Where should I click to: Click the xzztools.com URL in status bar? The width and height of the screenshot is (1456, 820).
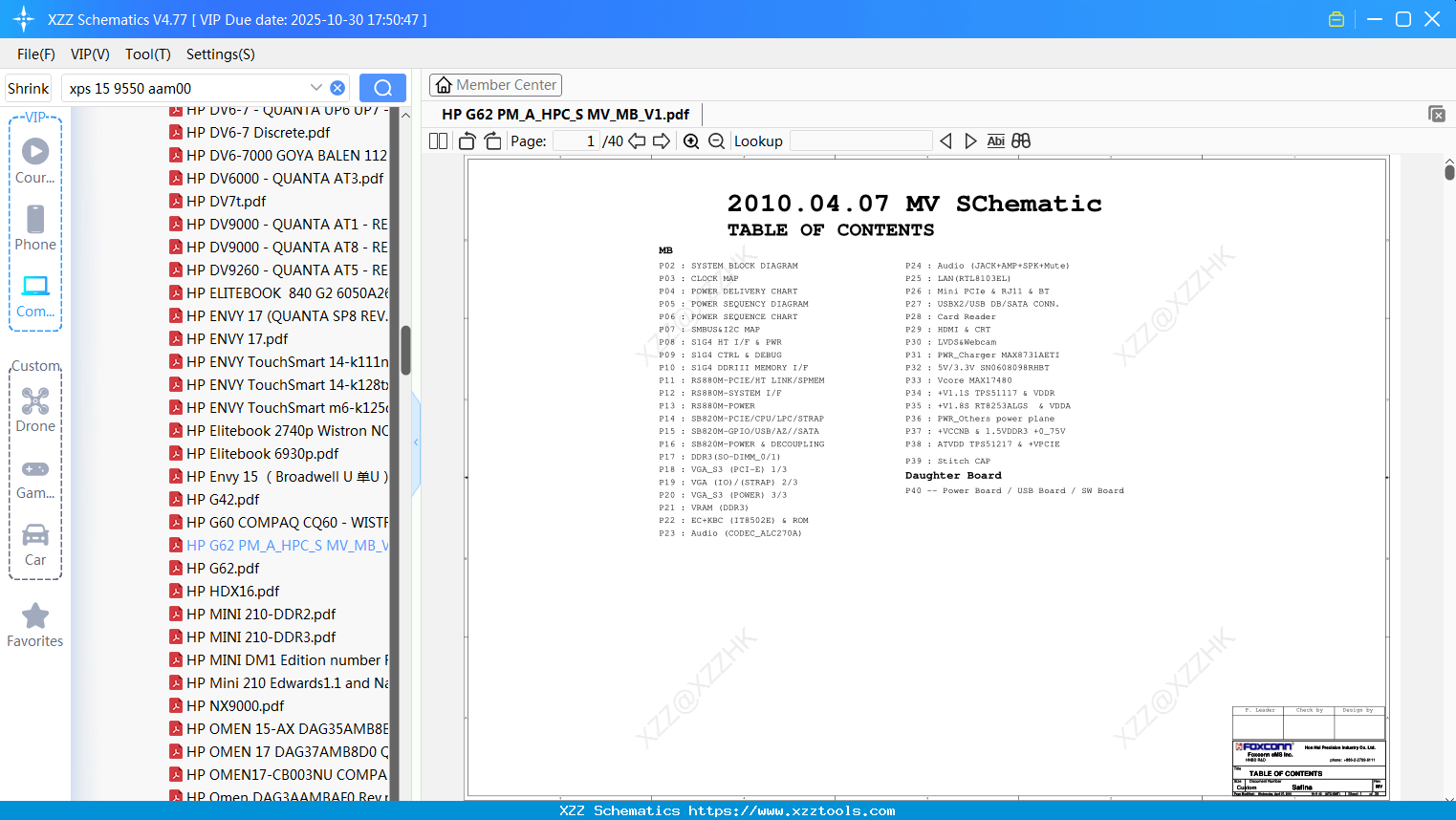792,810
